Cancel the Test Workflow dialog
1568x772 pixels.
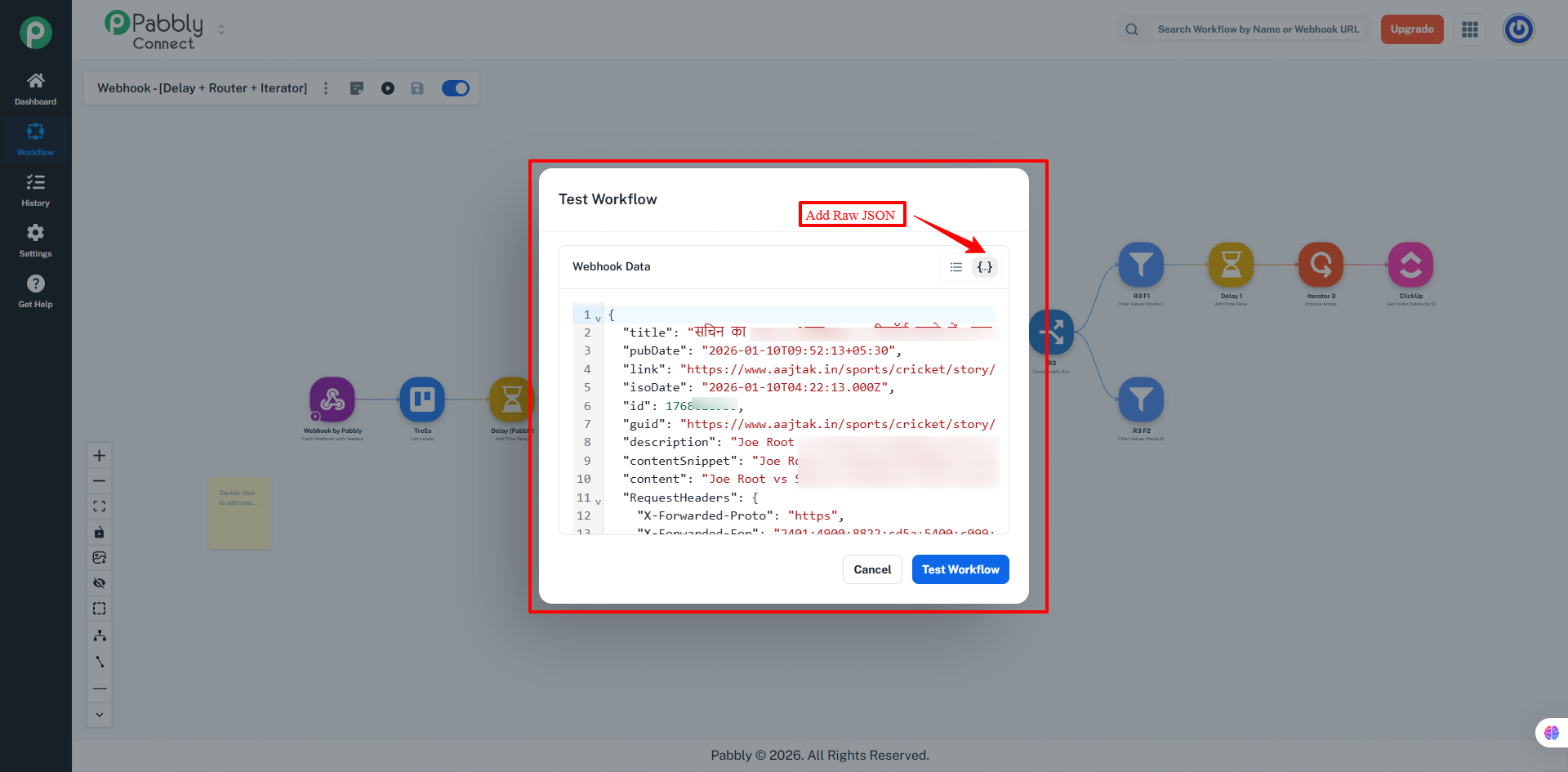click(x=871, y=569)
